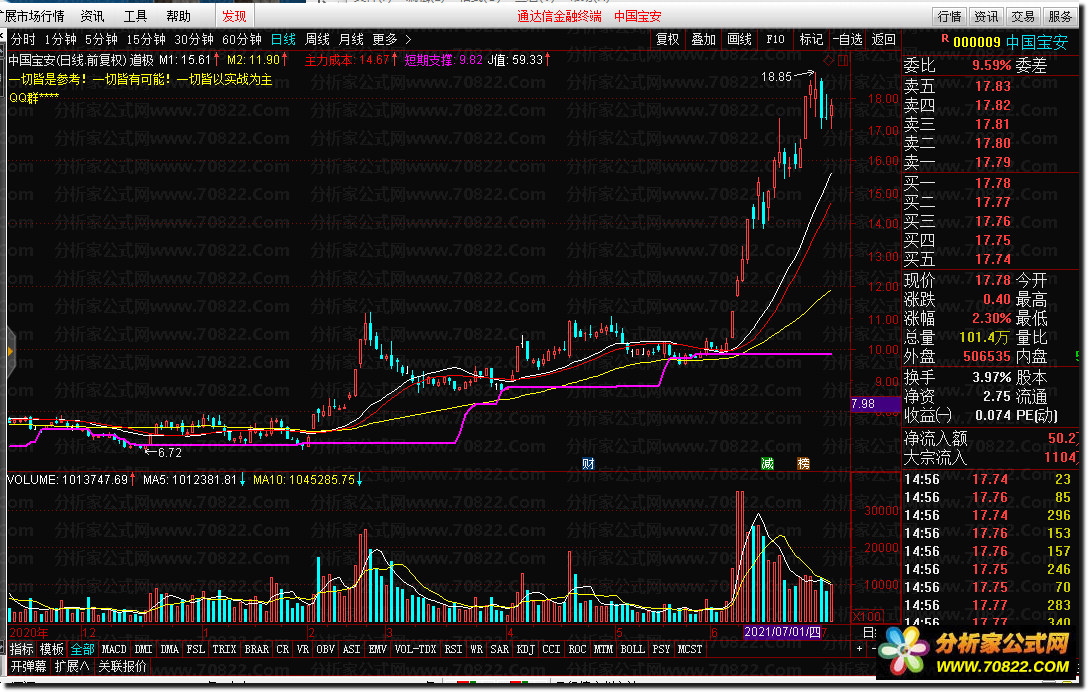Open the top-right 行情 button
The width and height of the screenshot is (1089, 692).
(949, 16)
